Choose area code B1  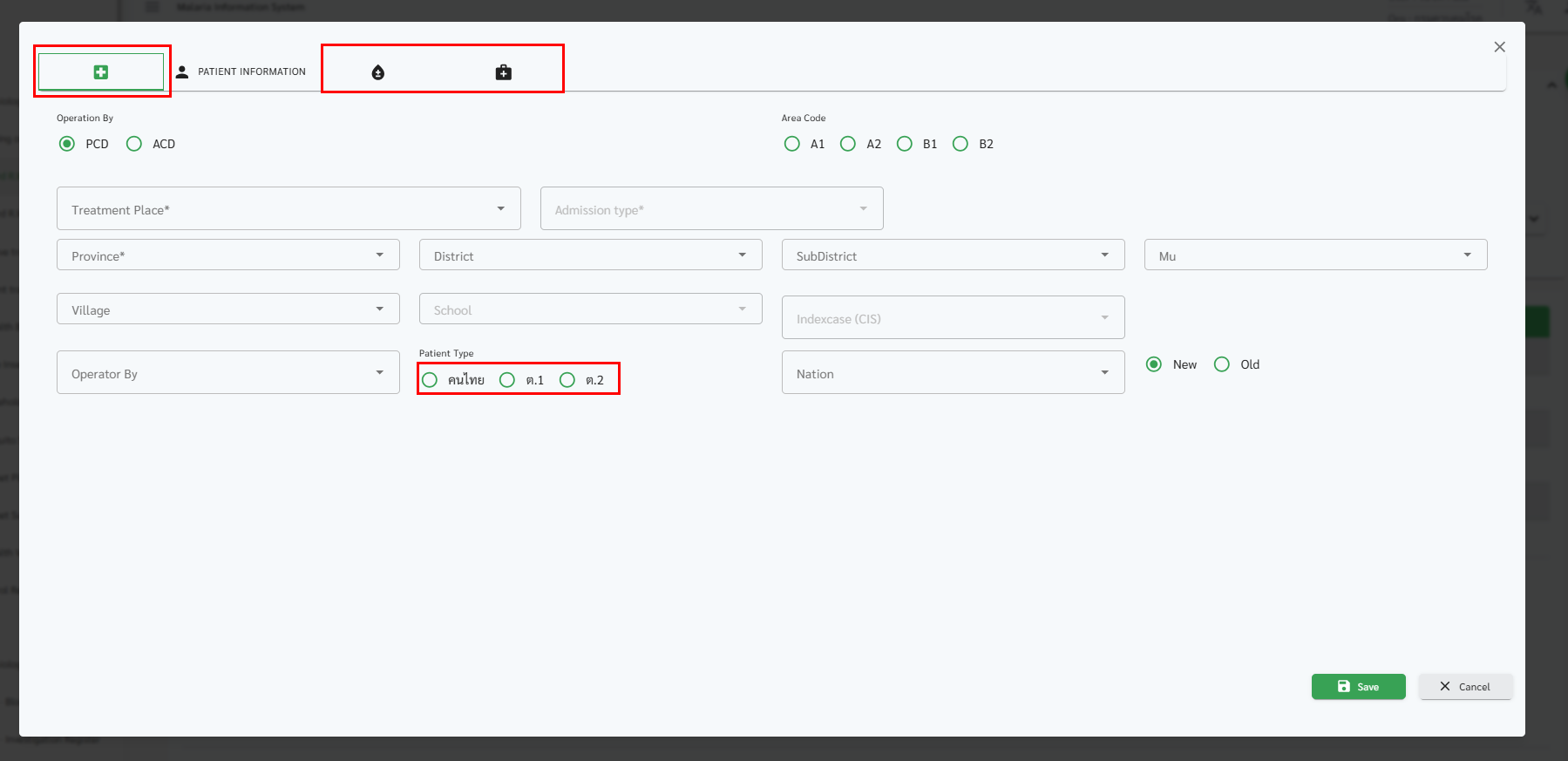(x=905, y=144)
